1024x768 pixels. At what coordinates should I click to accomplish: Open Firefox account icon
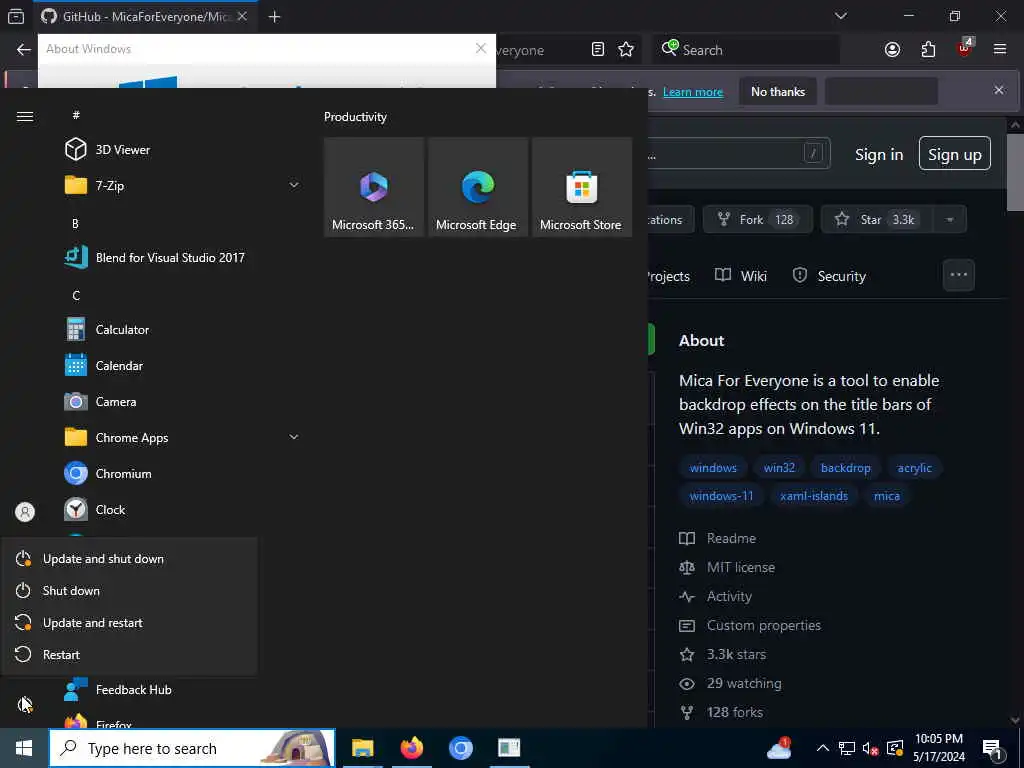click(x=892, y=50)
